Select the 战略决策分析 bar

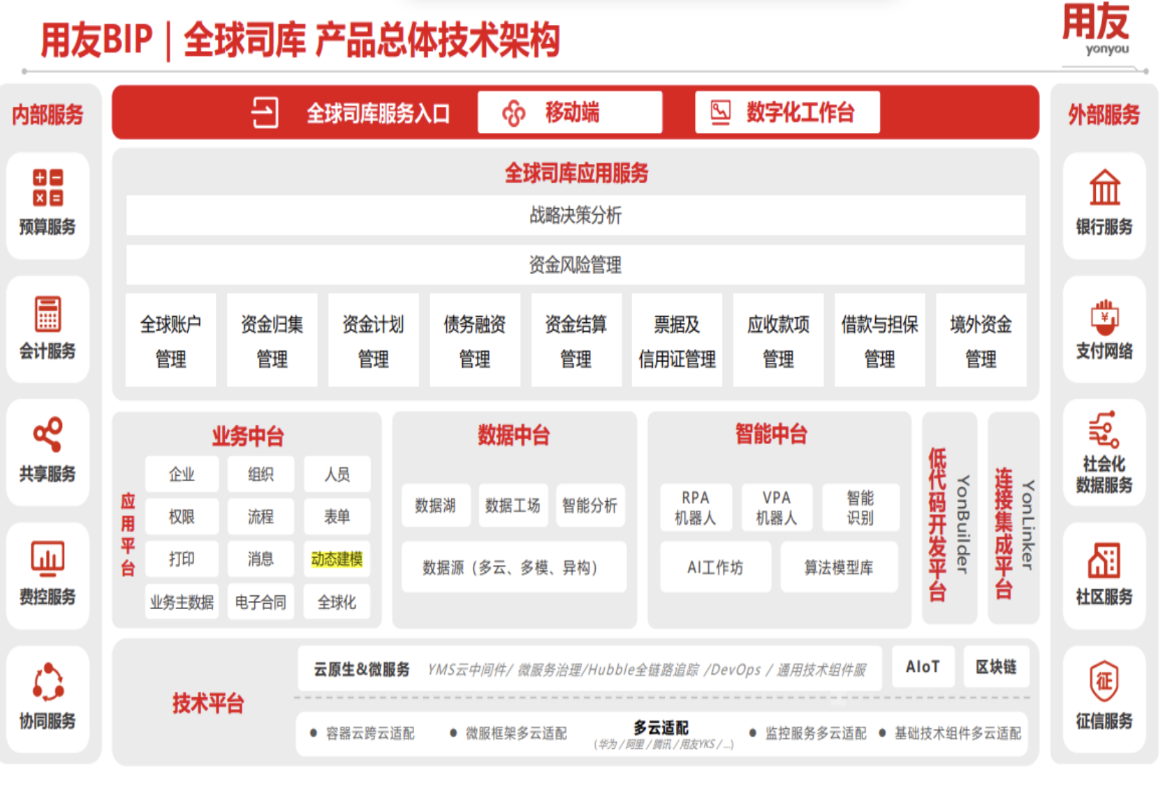tap(576, 216)
